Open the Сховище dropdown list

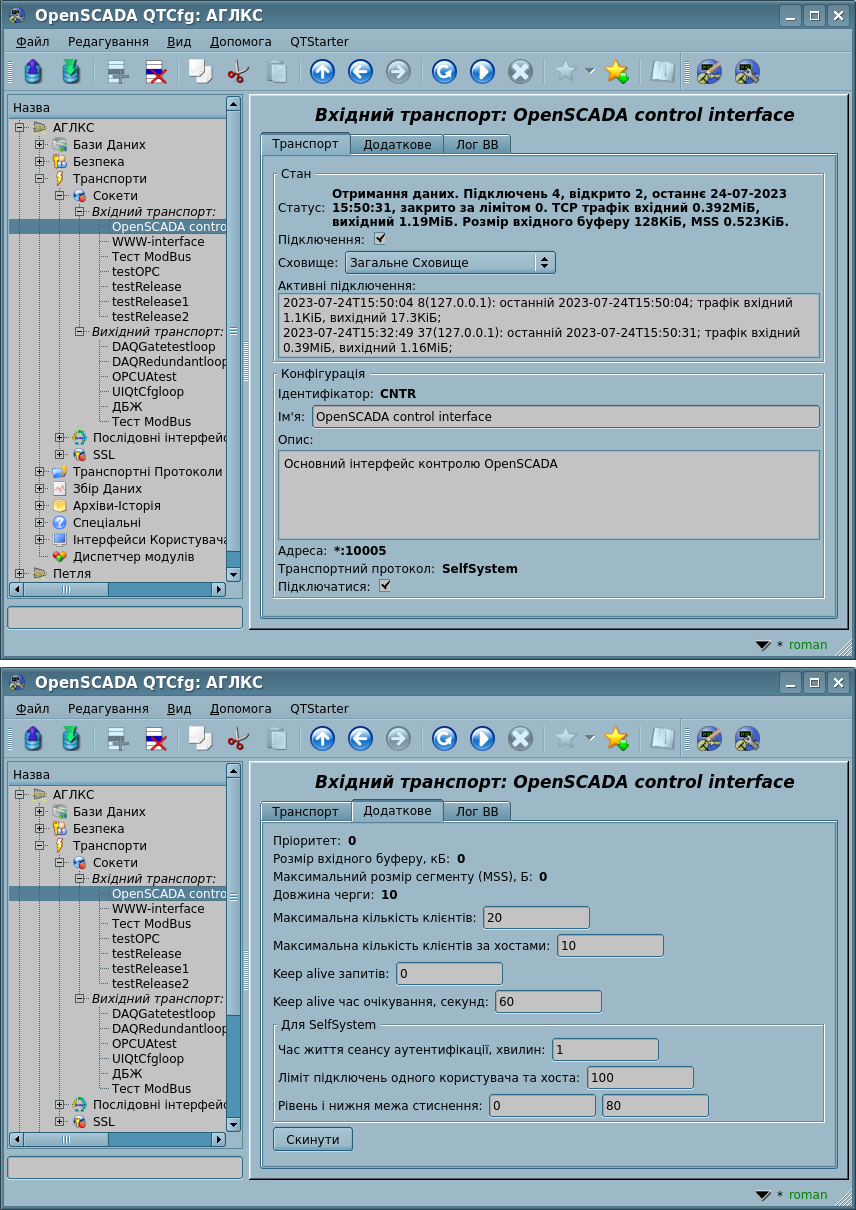point(449,262)
